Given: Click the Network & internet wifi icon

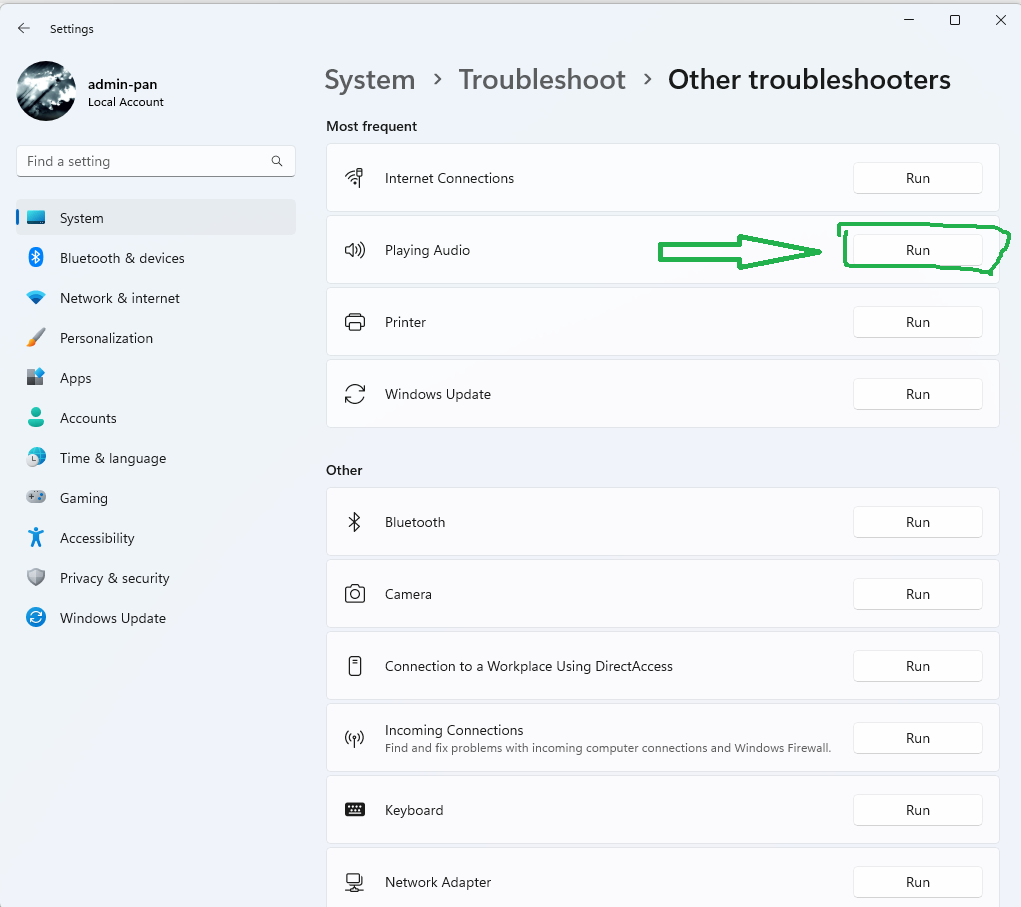Looking at the screenshot, I should coord(36,298).
